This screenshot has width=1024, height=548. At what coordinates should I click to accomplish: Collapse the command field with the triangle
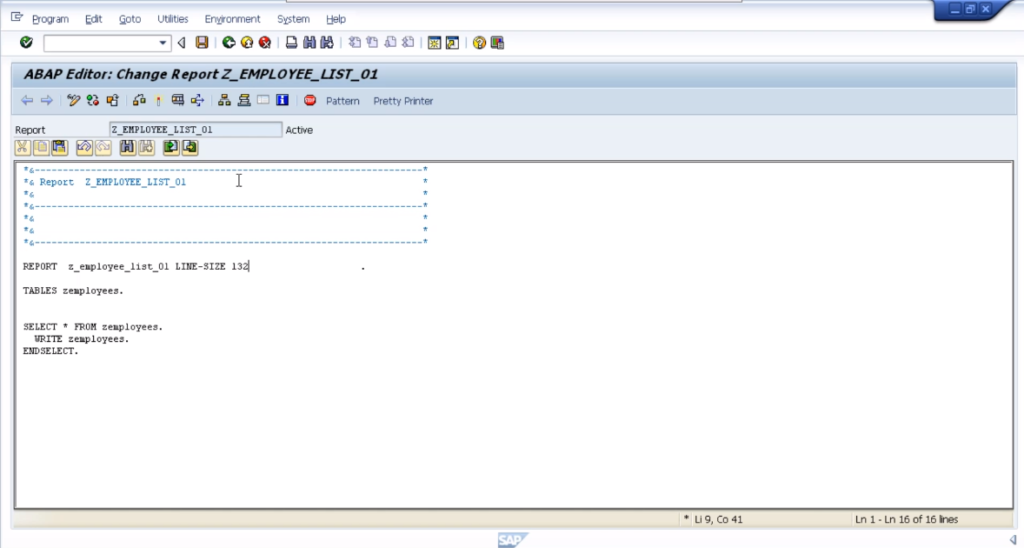(x=182, y=43)
